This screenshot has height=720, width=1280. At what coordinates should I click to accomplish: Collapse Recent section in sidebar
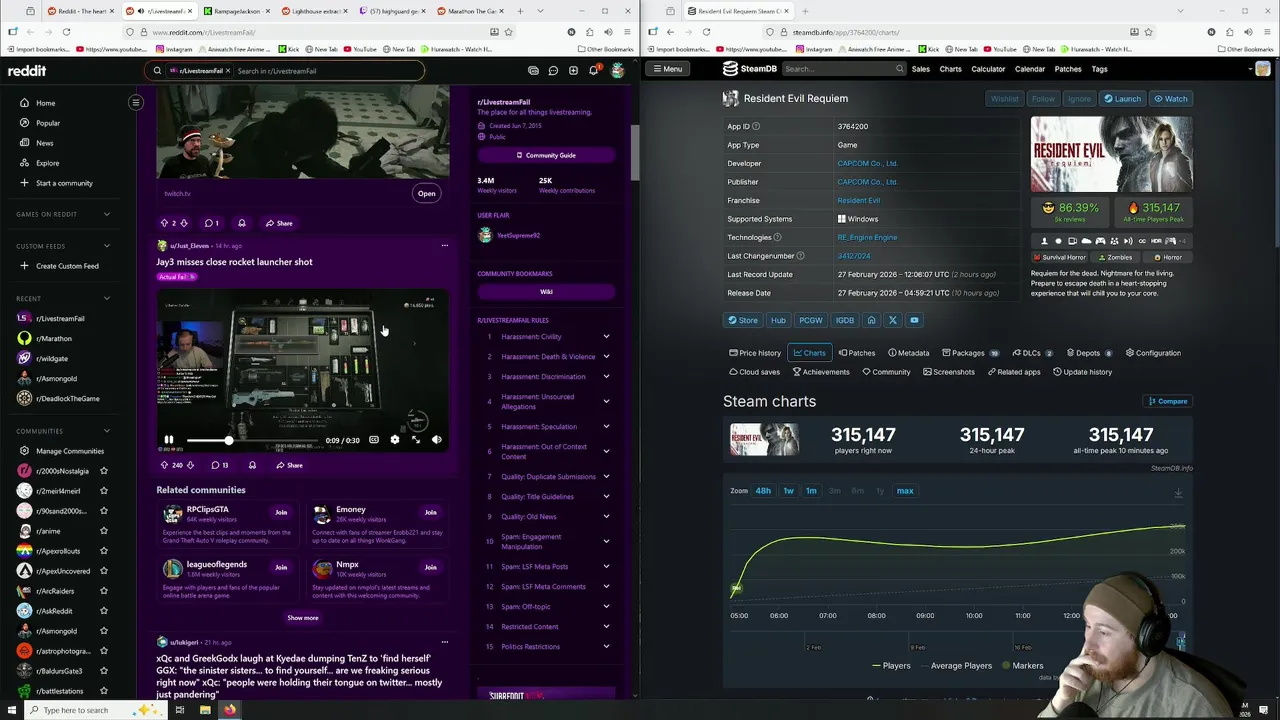click(107, 298)
